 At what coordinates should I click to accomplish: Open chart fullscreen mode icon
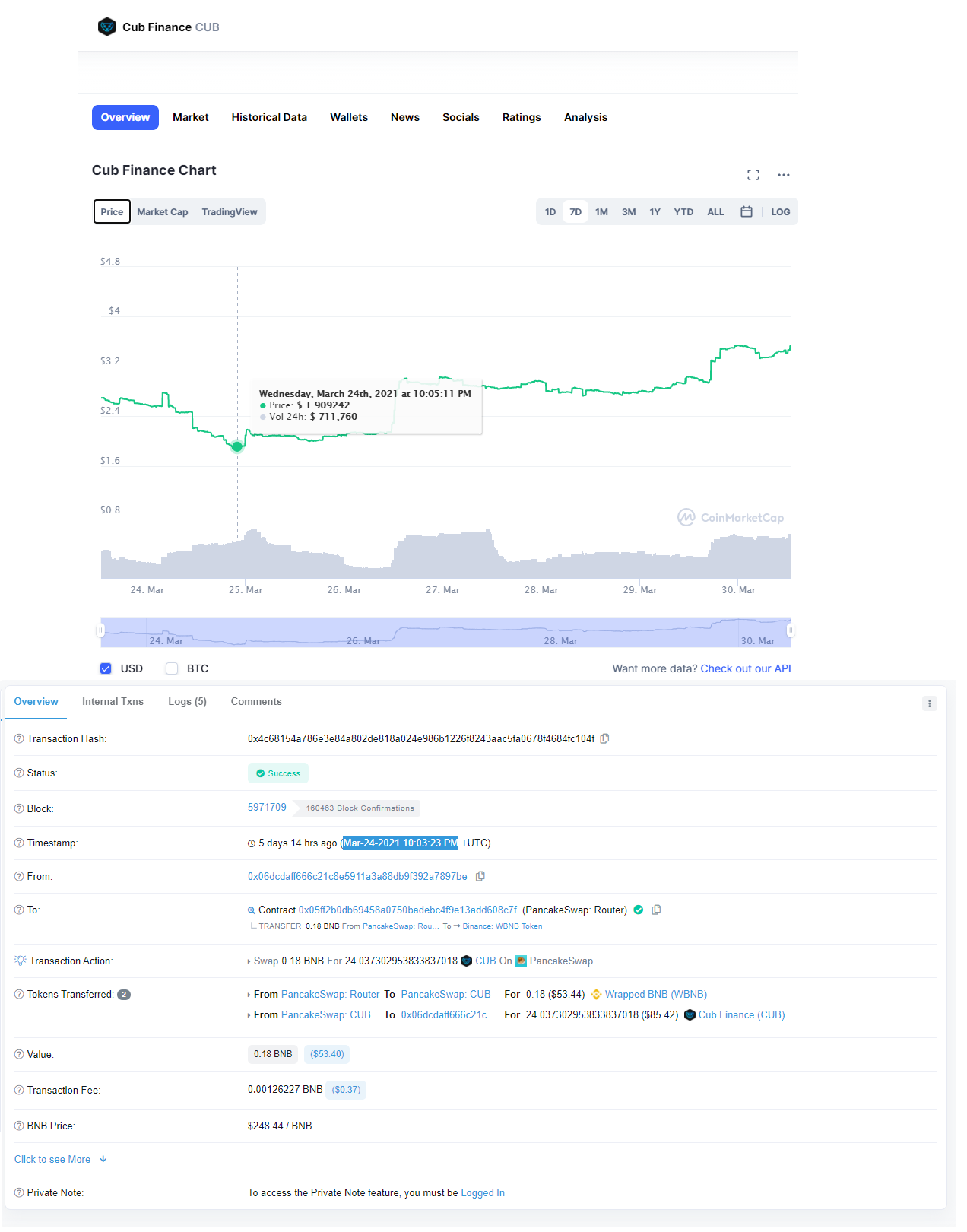(x=753, y=175)
